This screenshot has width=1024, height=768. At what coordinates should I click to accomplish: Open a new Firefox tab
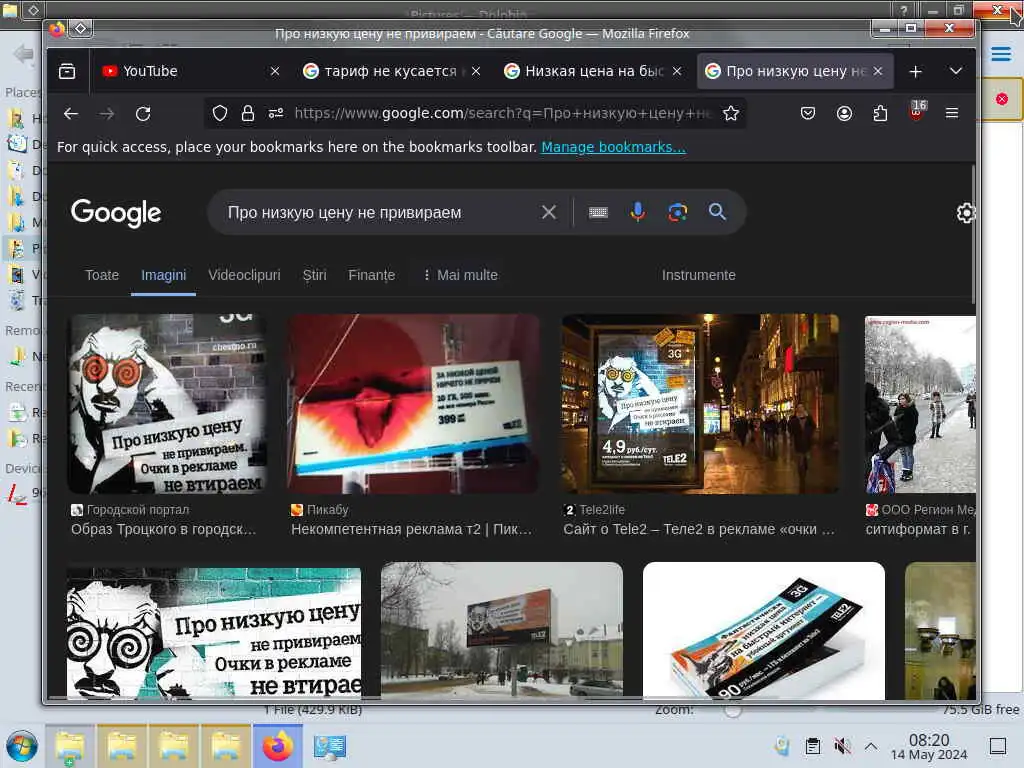(x=916, y=72)
